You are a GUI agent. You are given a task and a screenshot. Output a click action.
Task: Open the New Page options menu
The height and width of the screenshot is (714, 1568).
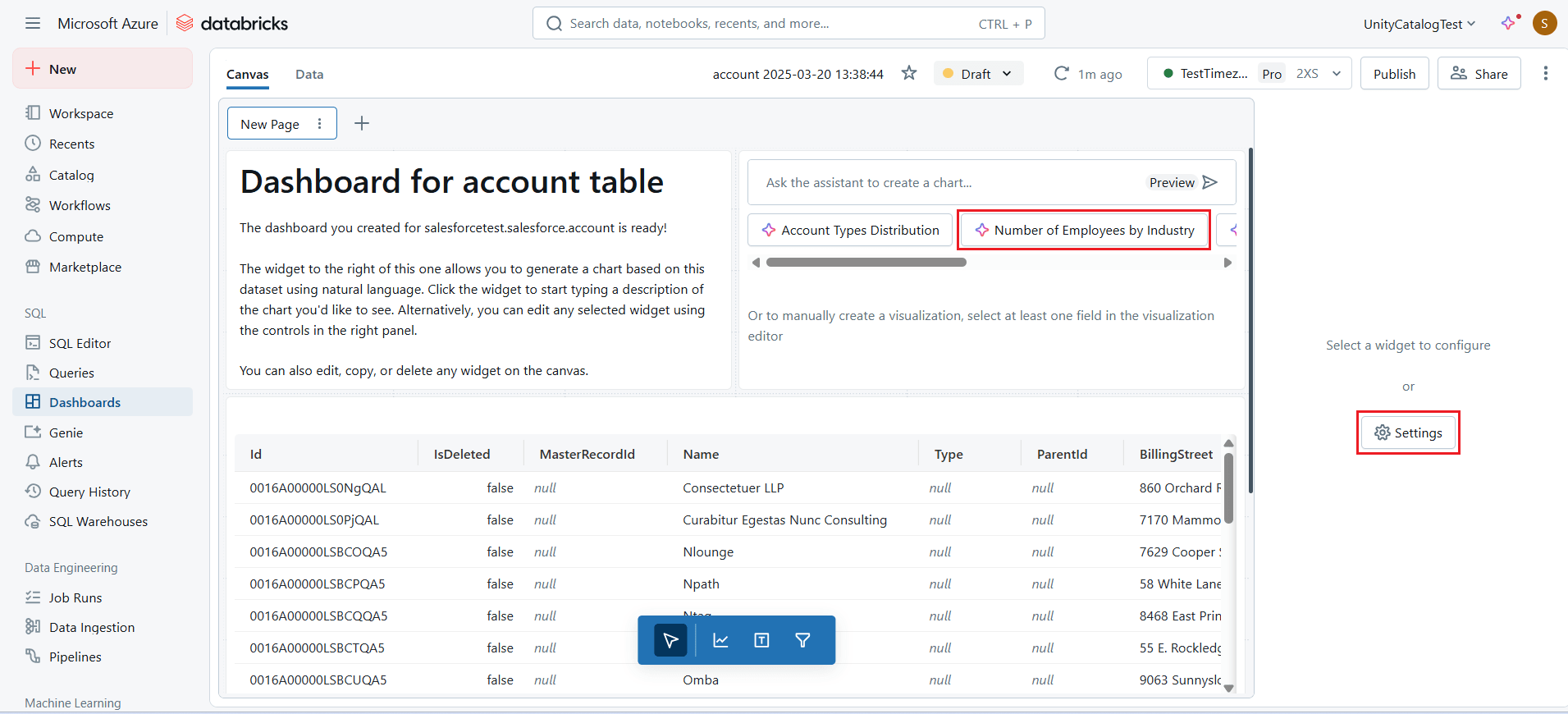click(x=320, y=124)
